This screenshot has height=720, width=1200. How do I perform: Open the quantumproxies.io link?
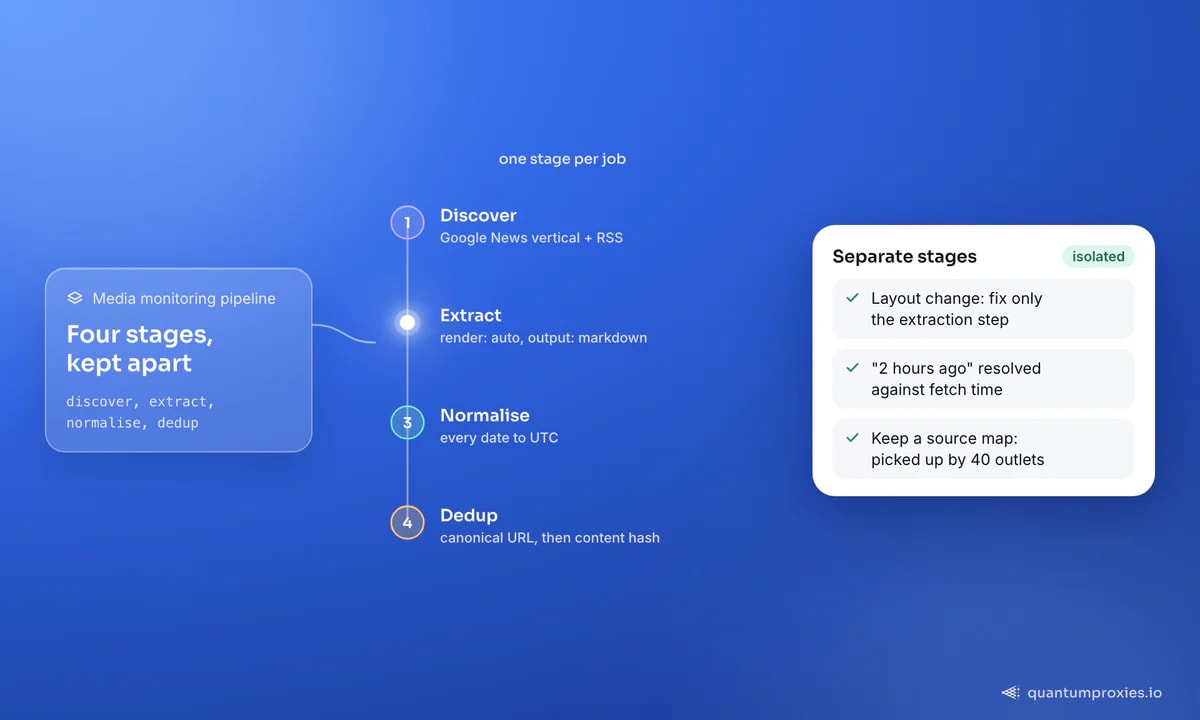click(1095, 692)
